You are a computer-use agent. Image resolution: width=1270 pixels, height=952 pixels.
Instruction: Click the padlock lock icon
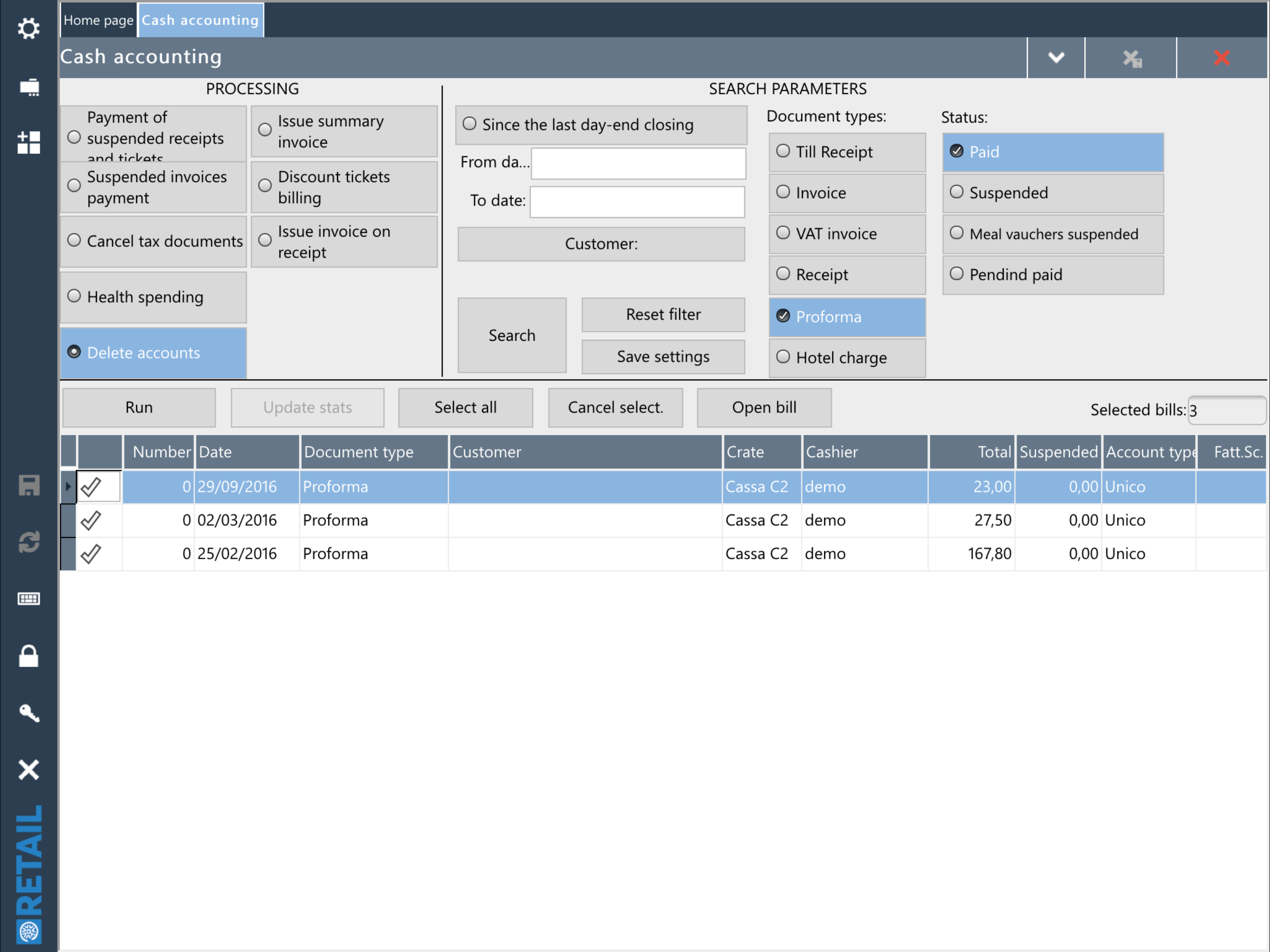pyautogui.click(x=28, y=655)
